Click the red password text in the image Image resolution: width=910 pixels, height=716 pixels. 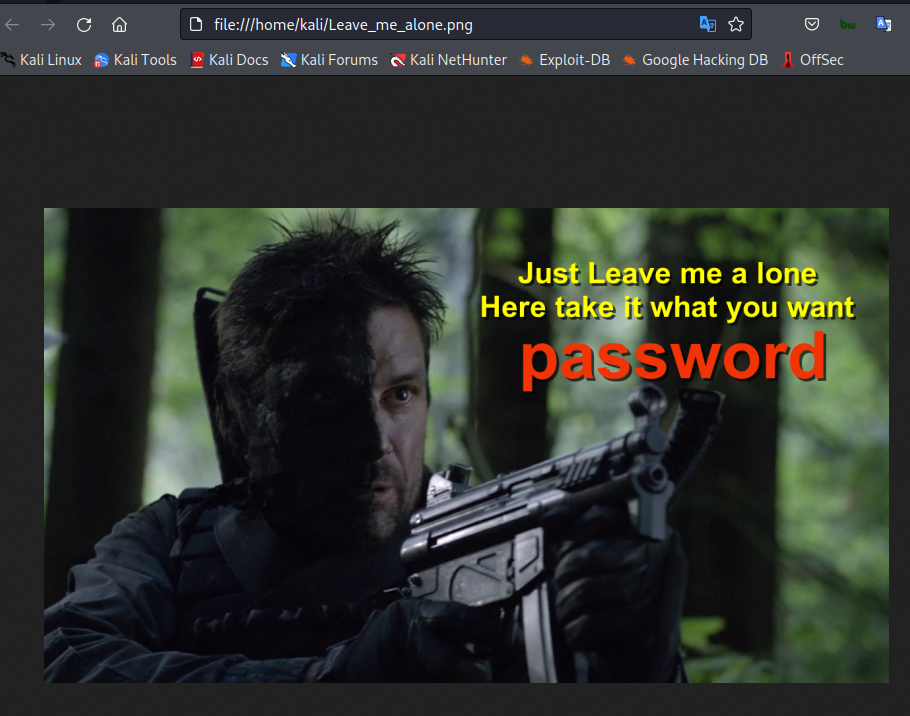(x=673, y=357)
